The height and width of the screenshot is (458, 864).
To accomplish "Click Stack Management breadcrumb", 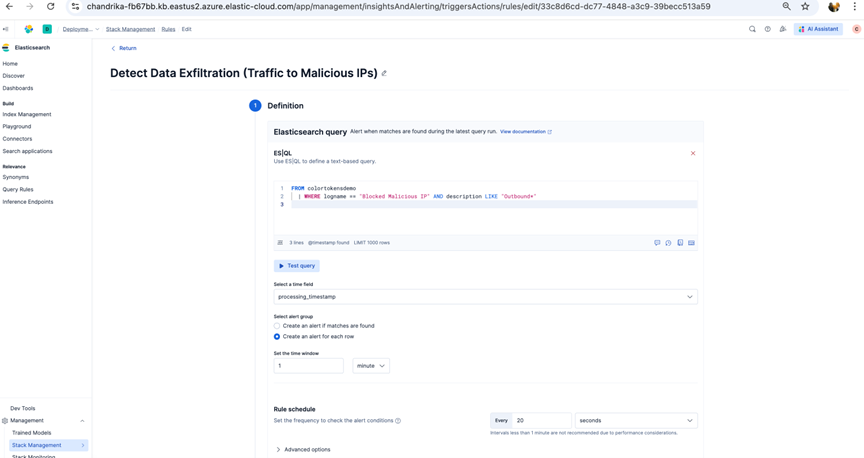I will [x=131, y=29].
